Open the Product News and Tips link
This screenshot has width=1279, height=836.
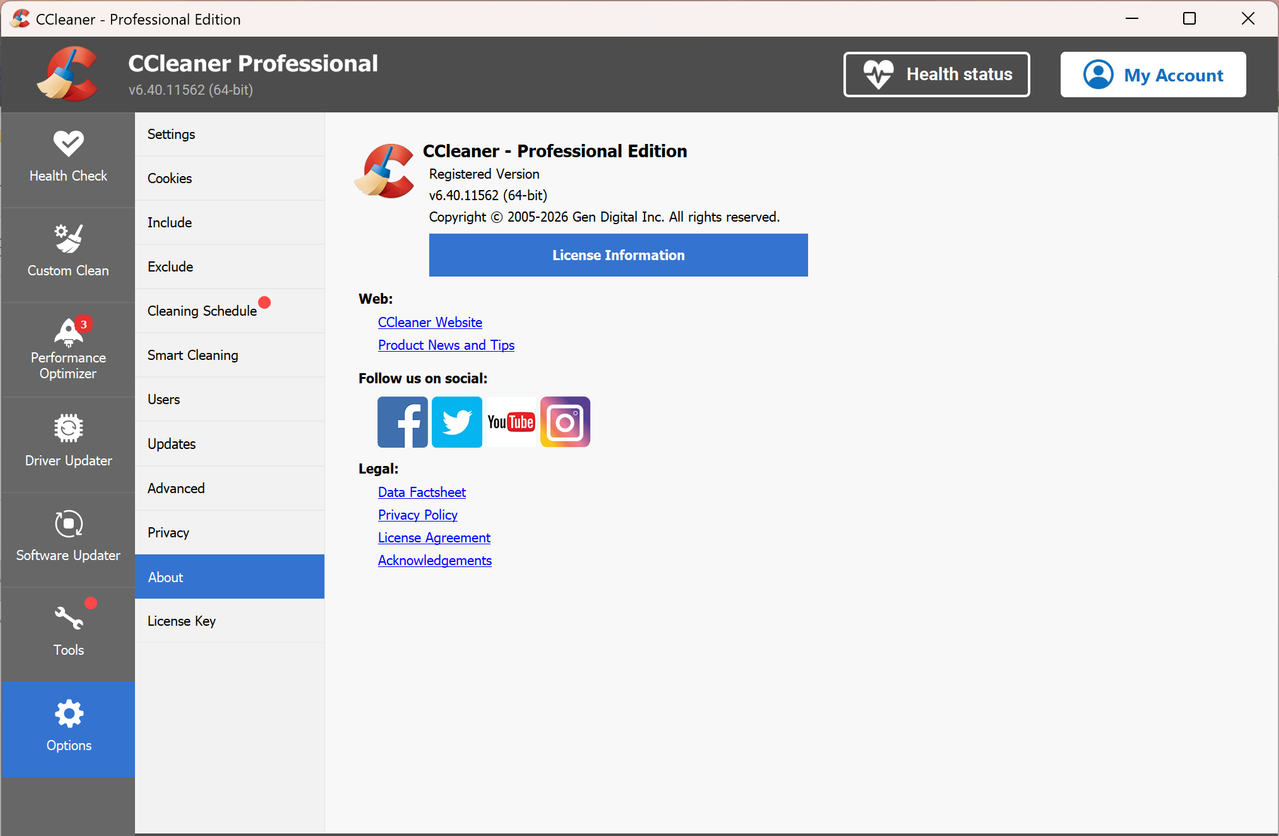click(446, 345)
